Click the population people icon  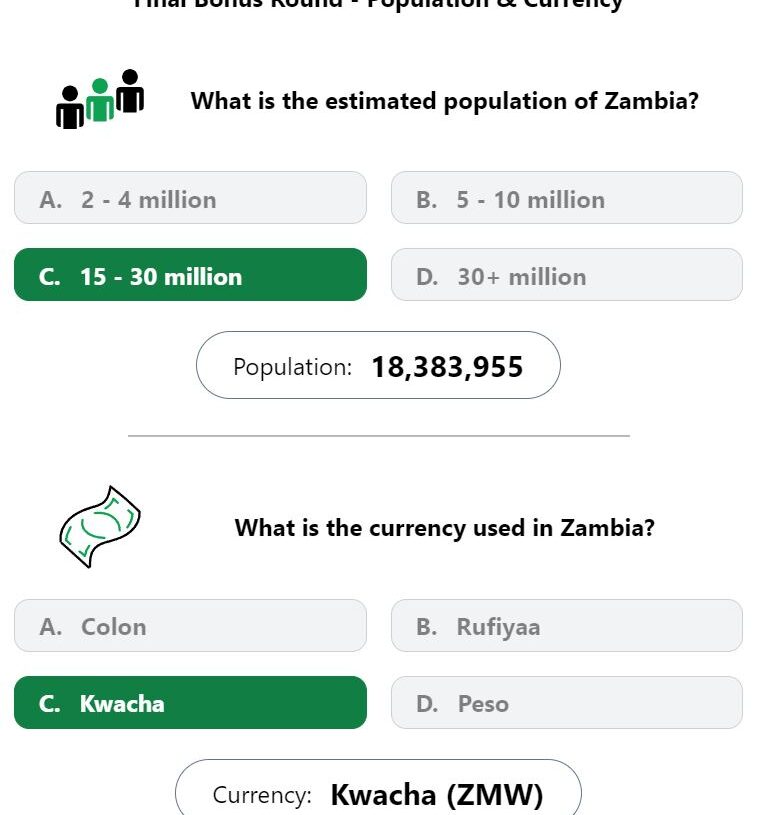(x=100, y=99)
